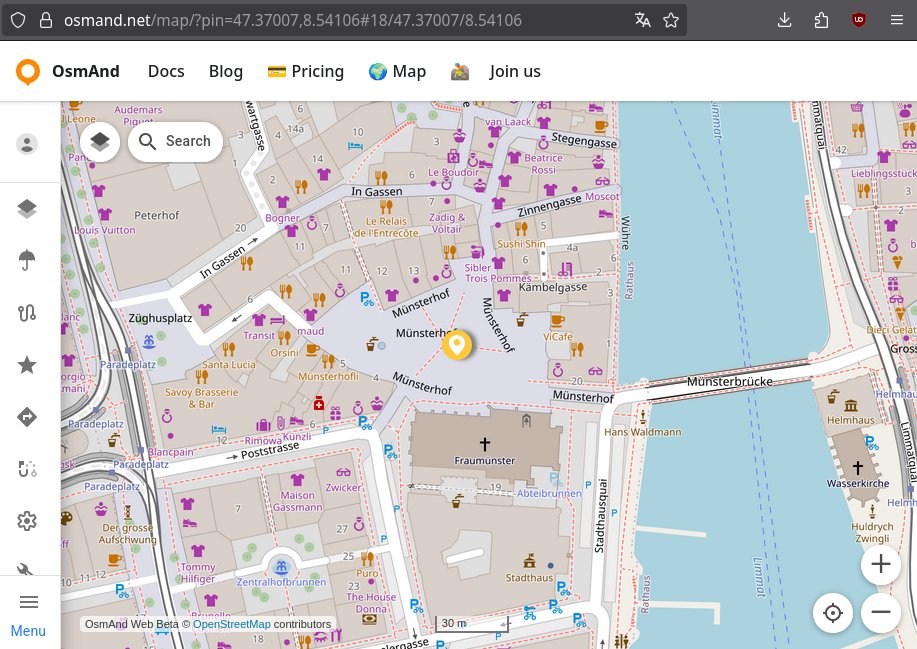Open the Docs menu item

tap(166, 71)
